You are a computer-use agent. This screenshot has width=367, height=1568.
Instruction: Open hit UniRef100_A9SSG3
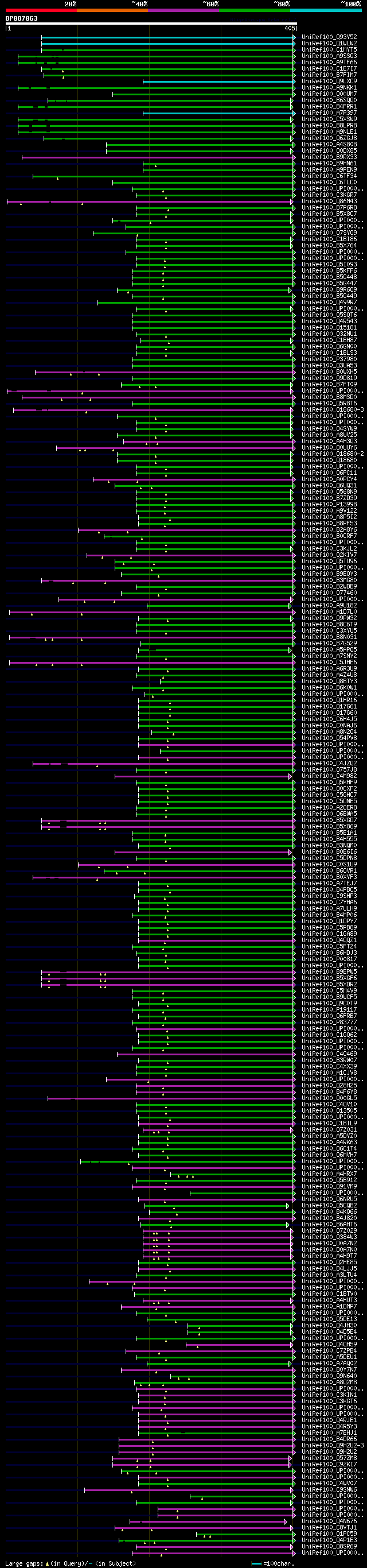(329, 56)
